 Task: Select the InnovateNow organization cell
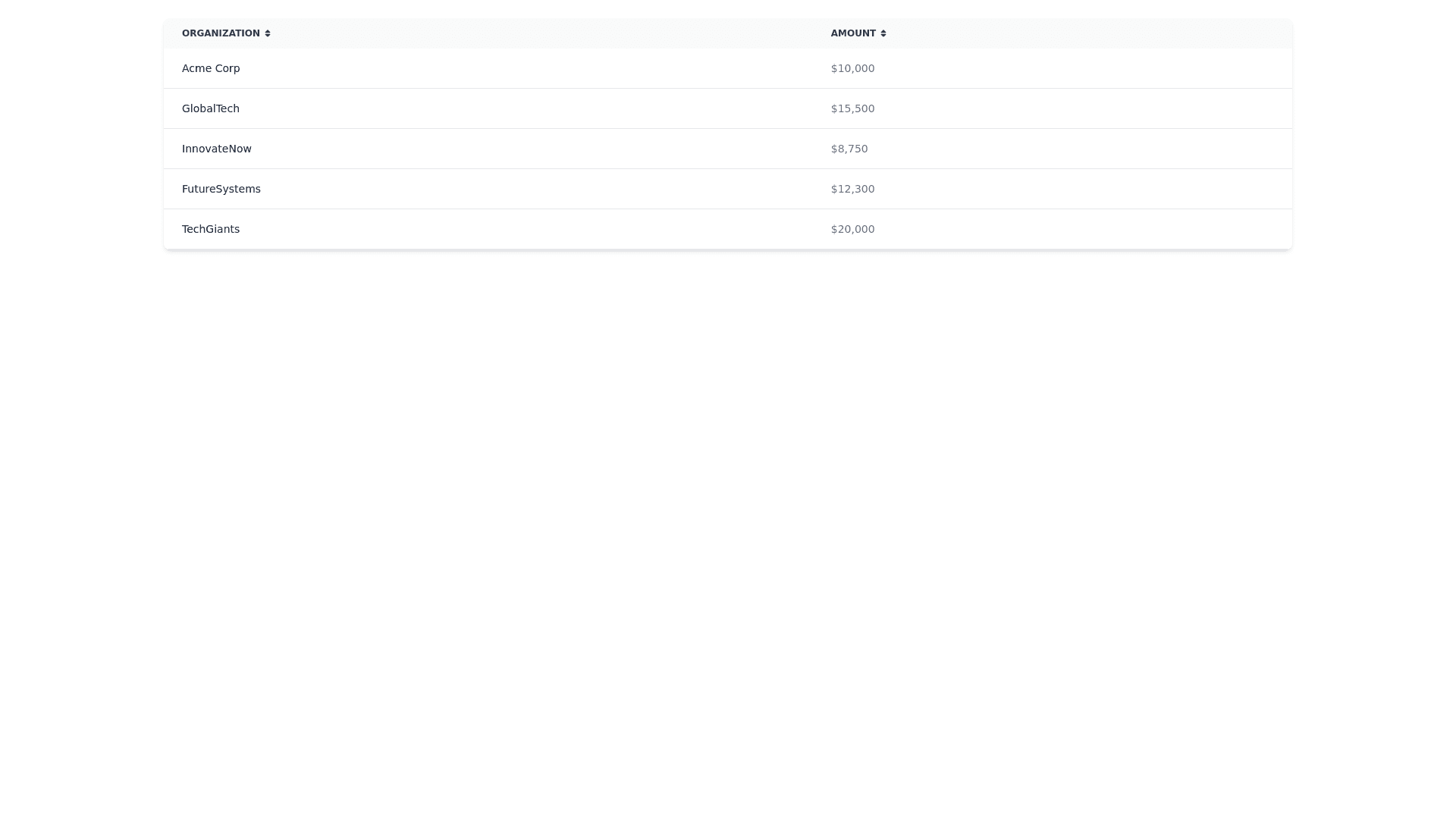coord(217,149)
